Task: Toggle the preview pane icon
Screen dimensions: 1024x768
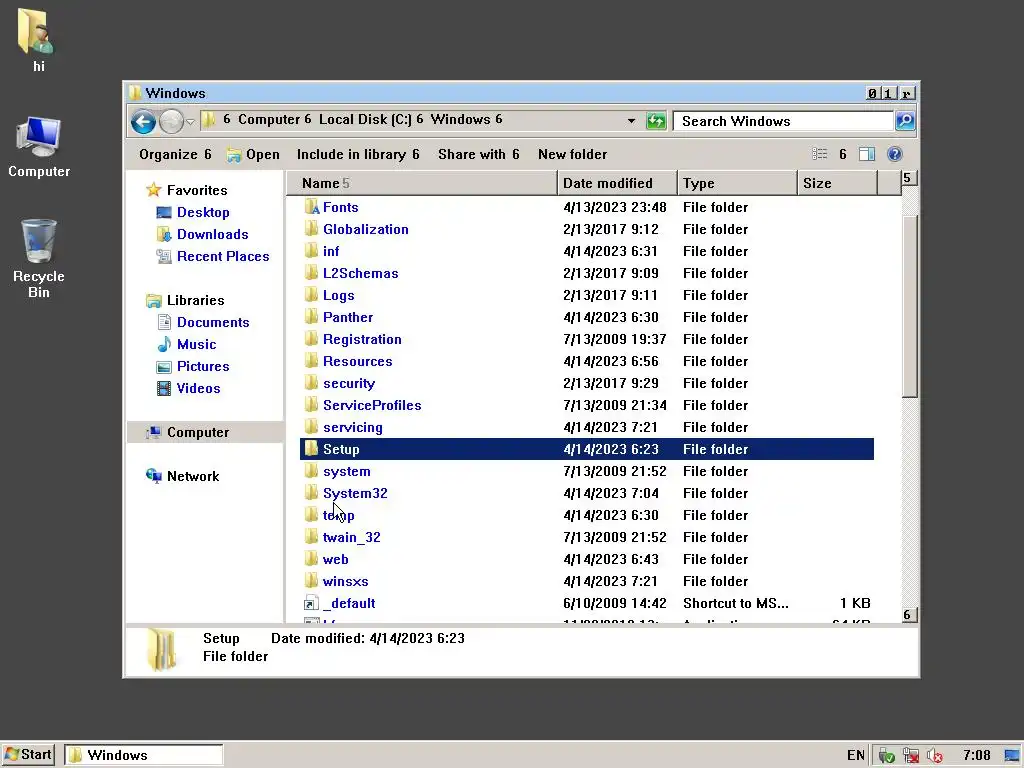Action: pyautogui.click(x=867, y=154)
